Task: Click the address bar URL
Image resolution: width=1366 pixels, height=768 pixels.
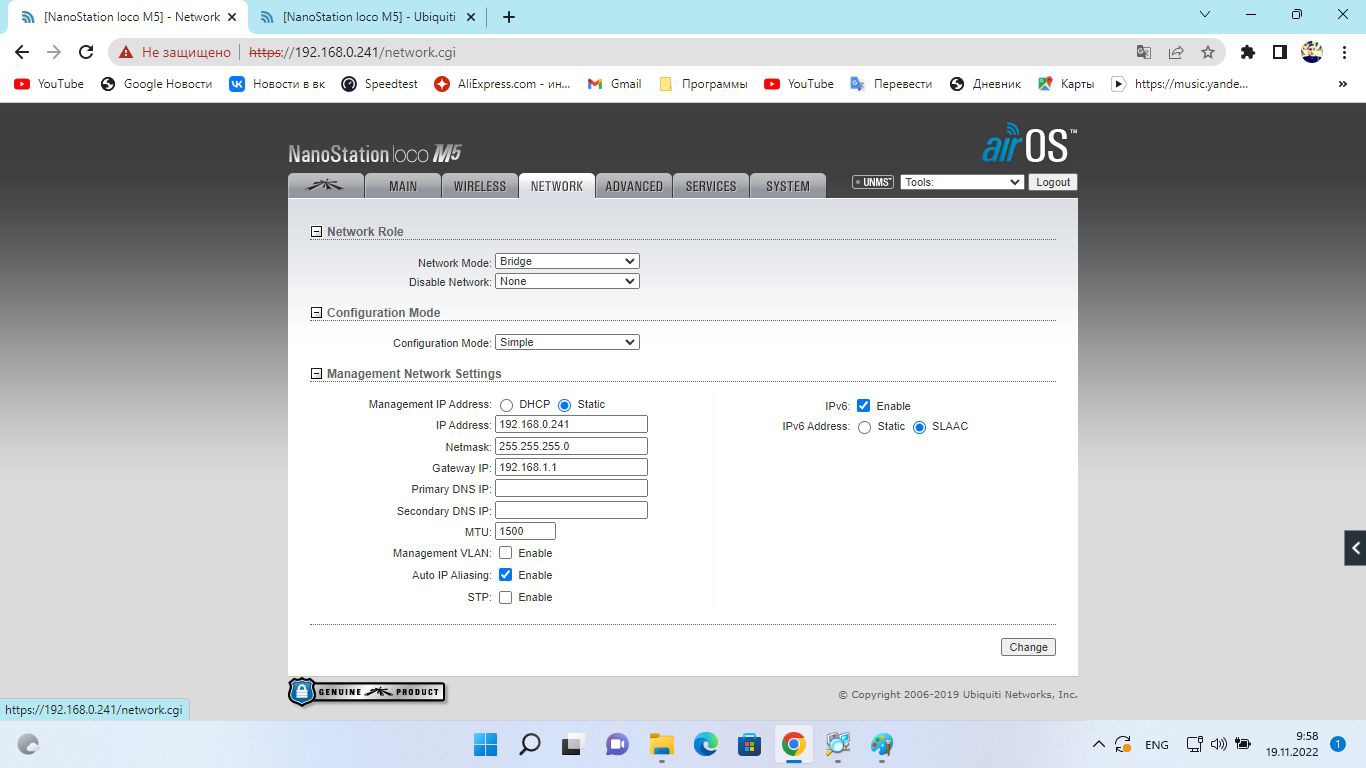Action: click(352, 52)
